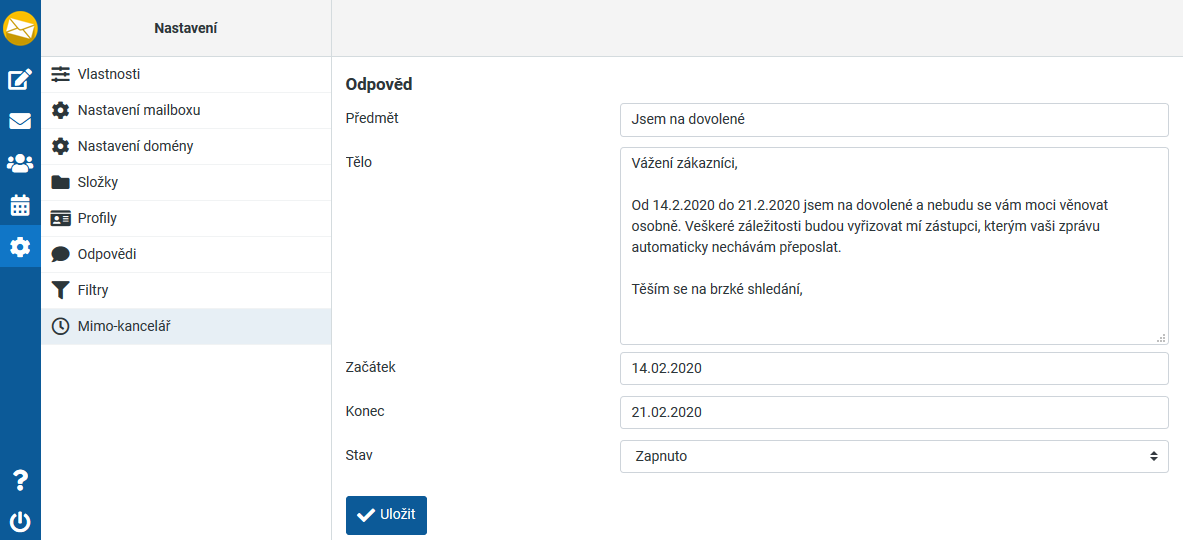
Task: Open the Stav dropdown showing Zapnuto
Action: click(893, 456)
